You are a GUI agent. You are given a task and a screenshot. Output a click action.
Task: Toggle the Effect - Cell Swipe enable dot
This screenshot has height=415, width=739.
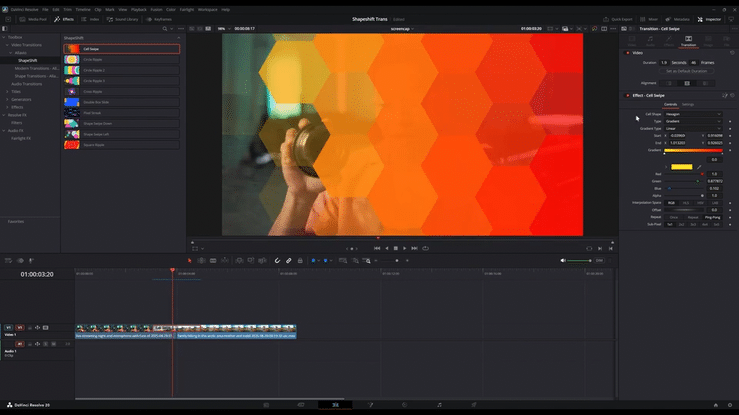coord(627,95)
